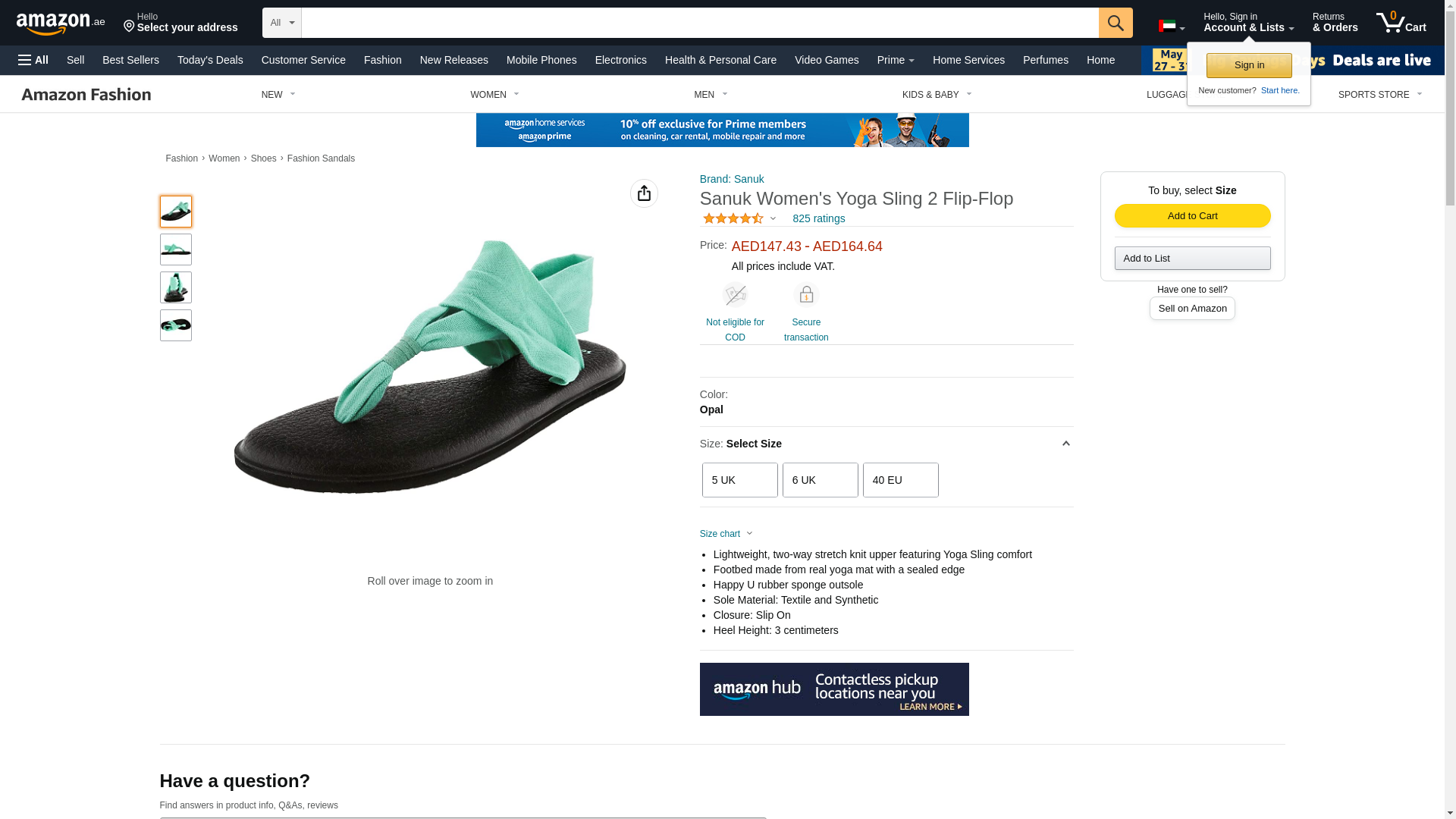Screen dimensions: 1456x819
Task: Open the WOMEN fashion menu
Action: tap(494, 95)
